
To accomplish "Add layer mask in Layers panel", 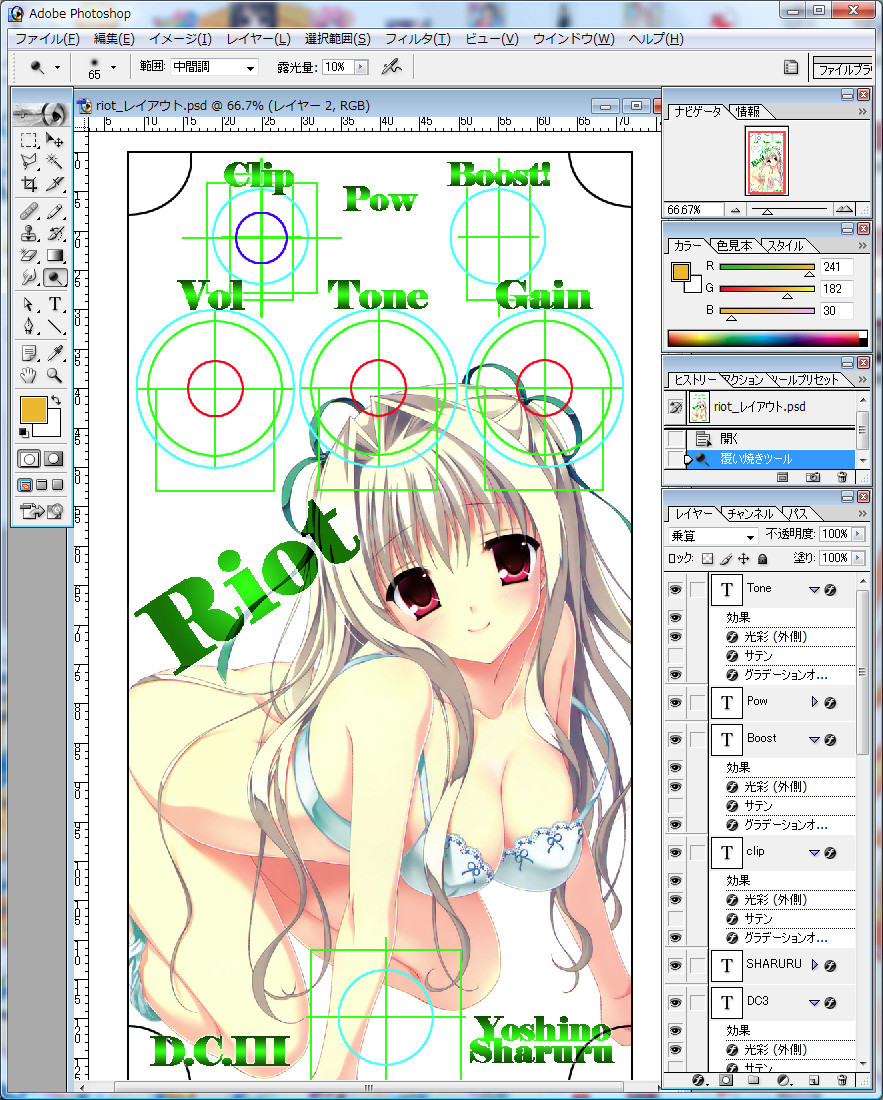I will pos(726,1081).
